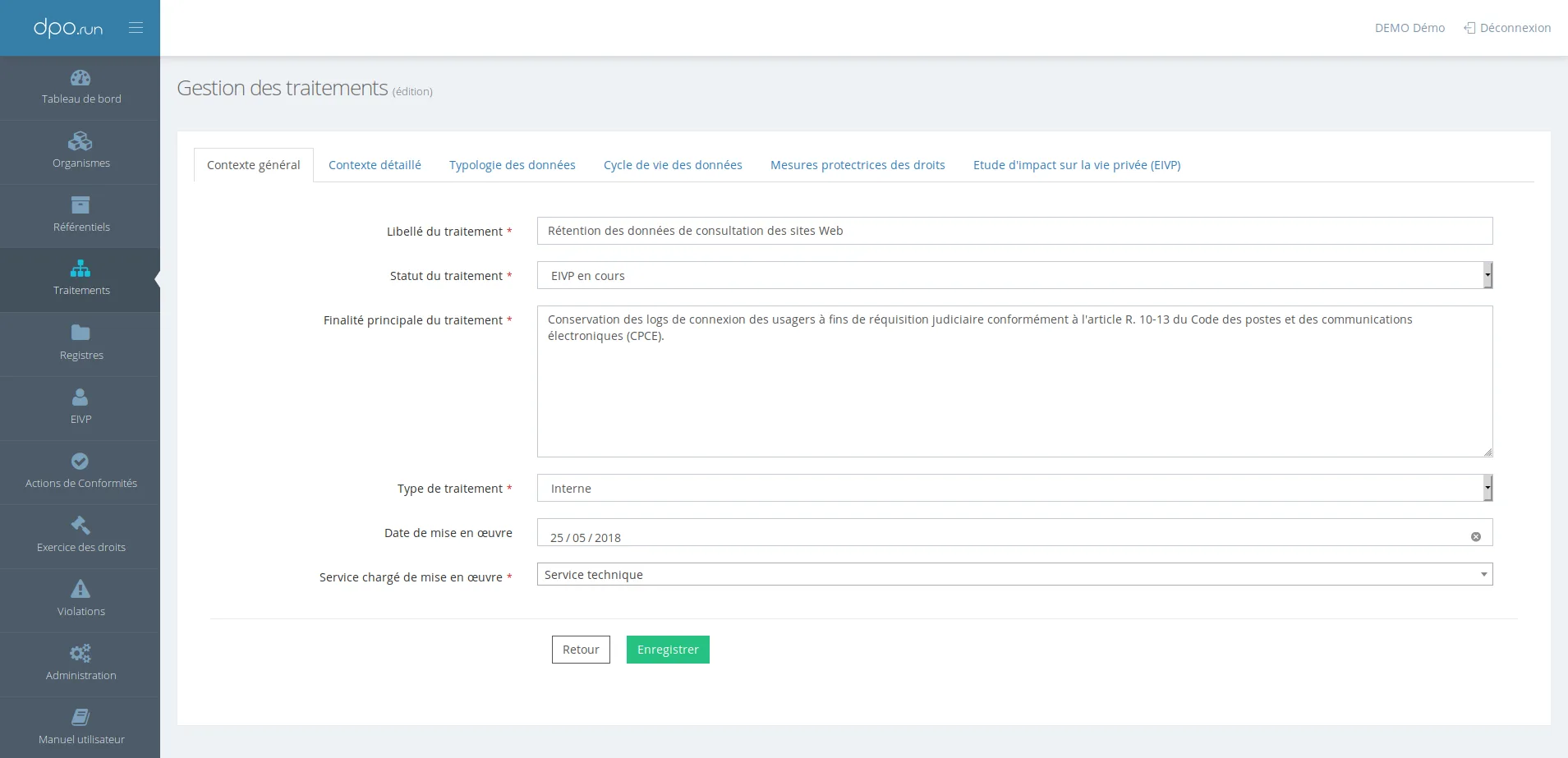
Task: Open the Registres folder icon
Action: (x=80, y=333)
